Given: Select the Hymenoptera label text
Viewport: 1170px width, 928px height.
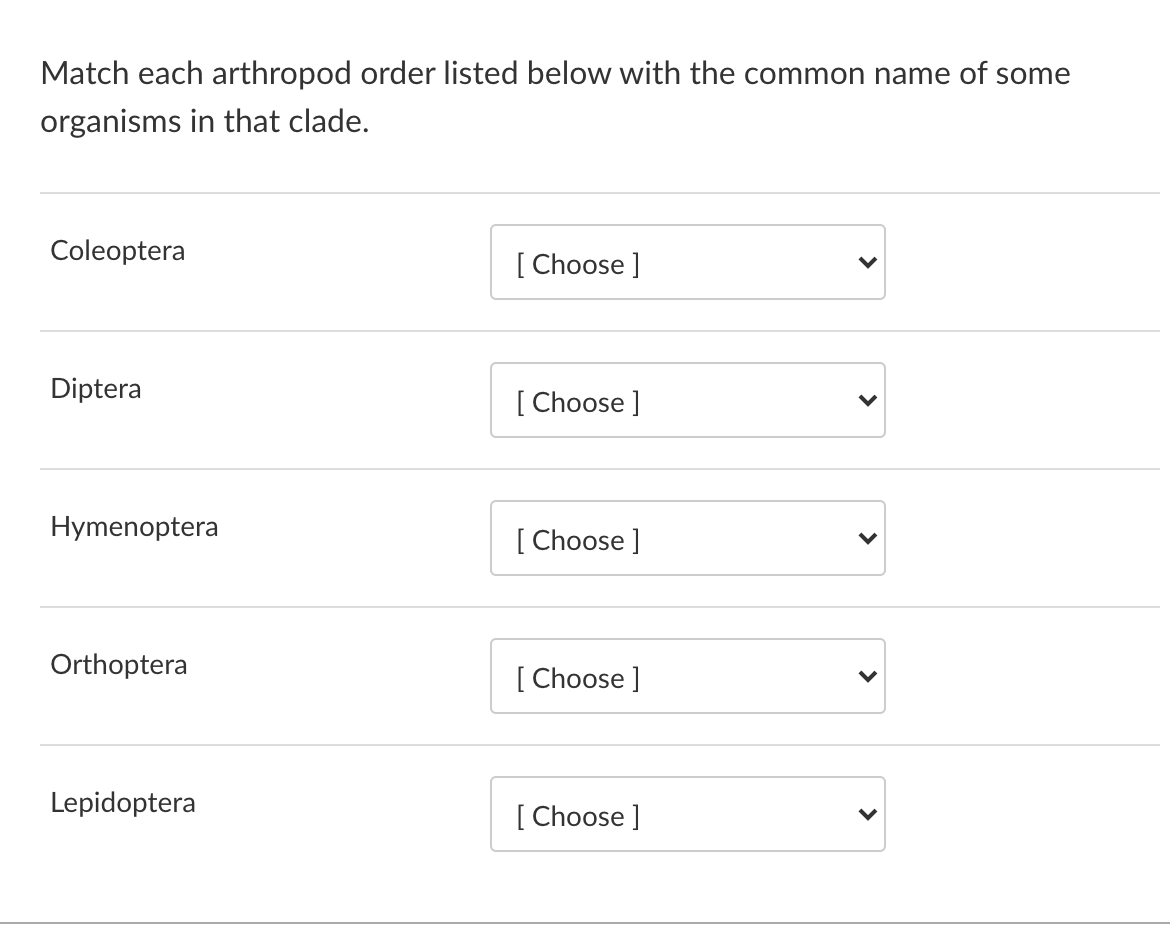Looking at the screenshot, I should (x=134, y=526).
